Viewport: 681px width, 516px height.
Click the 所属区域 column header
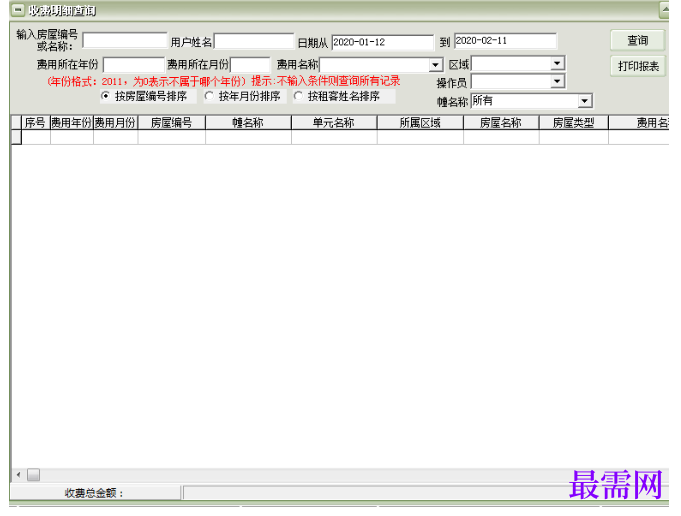click(x=420, y=123)
